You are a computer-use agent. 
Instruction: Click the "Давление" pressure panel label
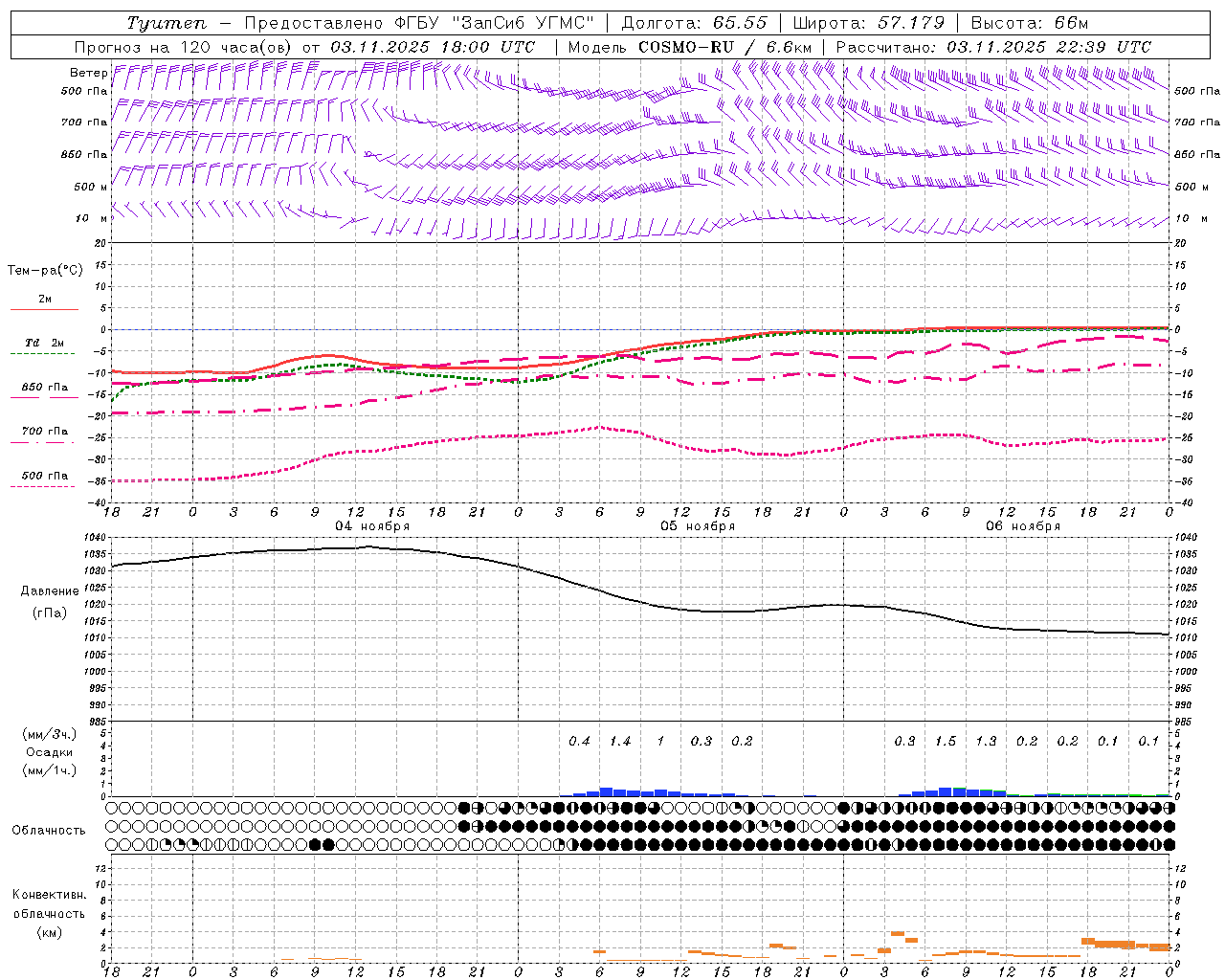pos(50,591)
